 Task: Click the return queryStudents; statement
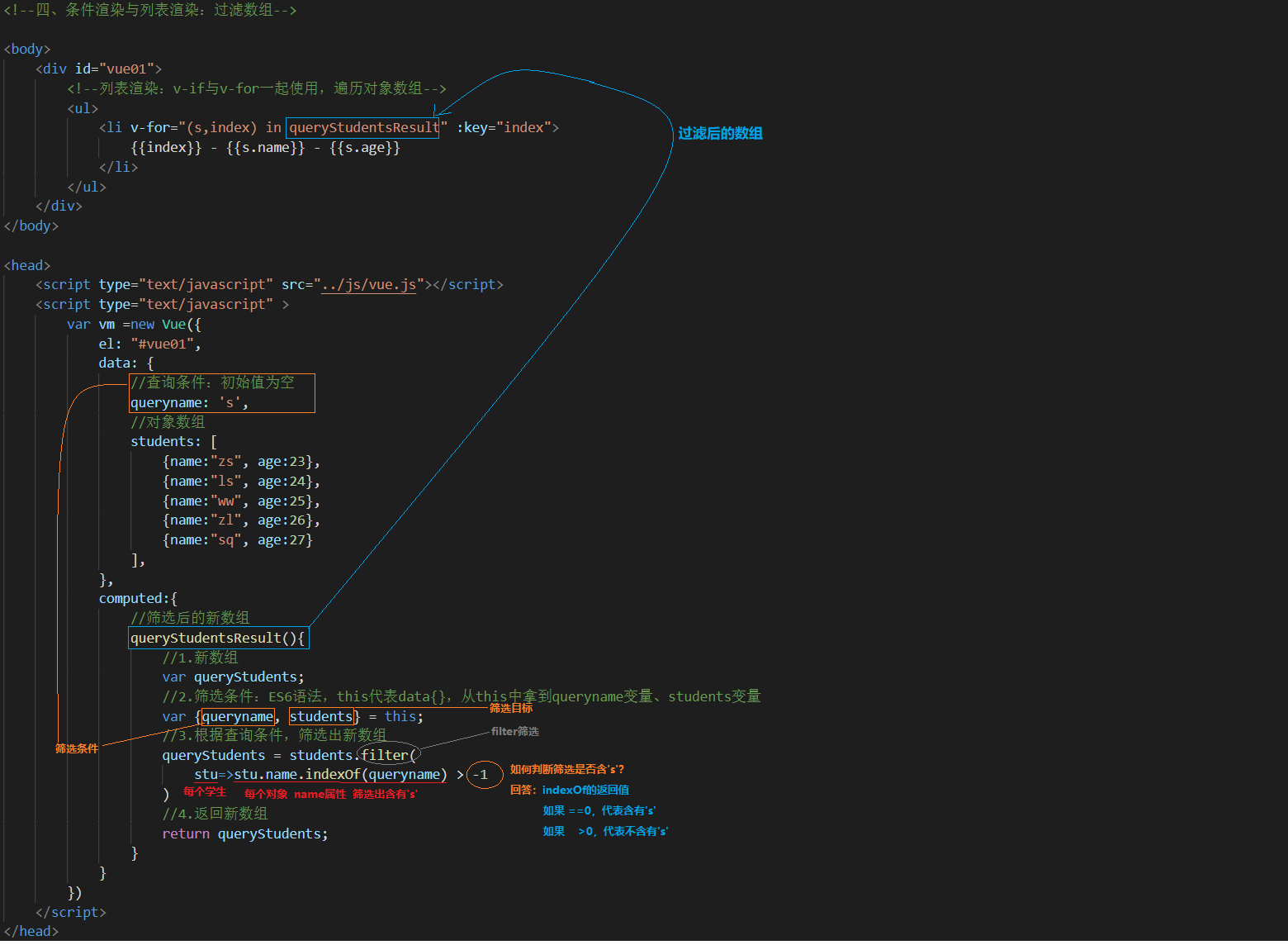[244, 834]
